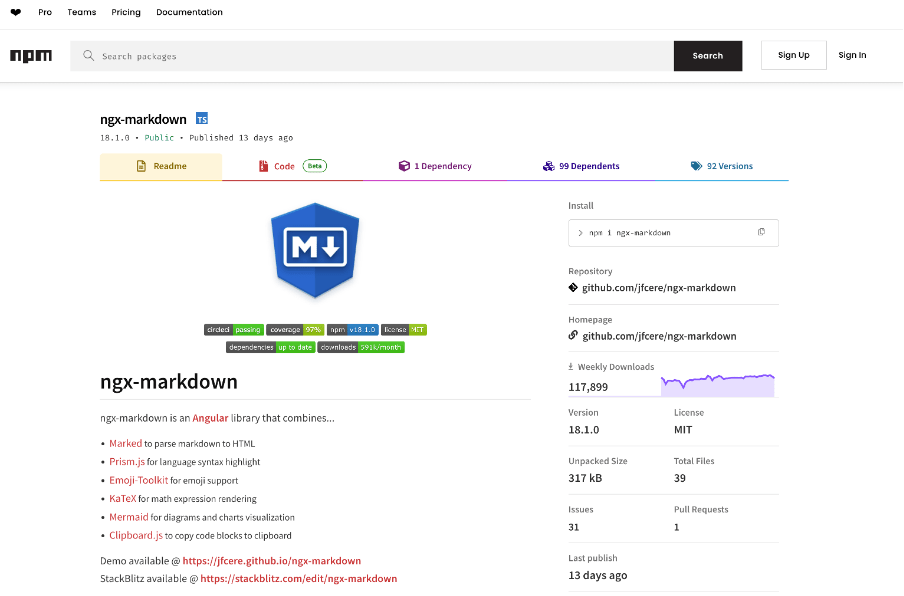The height and width of the screenshot is (596, 904).
Task: Click the Versions tab's tags icon
Action: pyautogui.click(x=696, y=166)
